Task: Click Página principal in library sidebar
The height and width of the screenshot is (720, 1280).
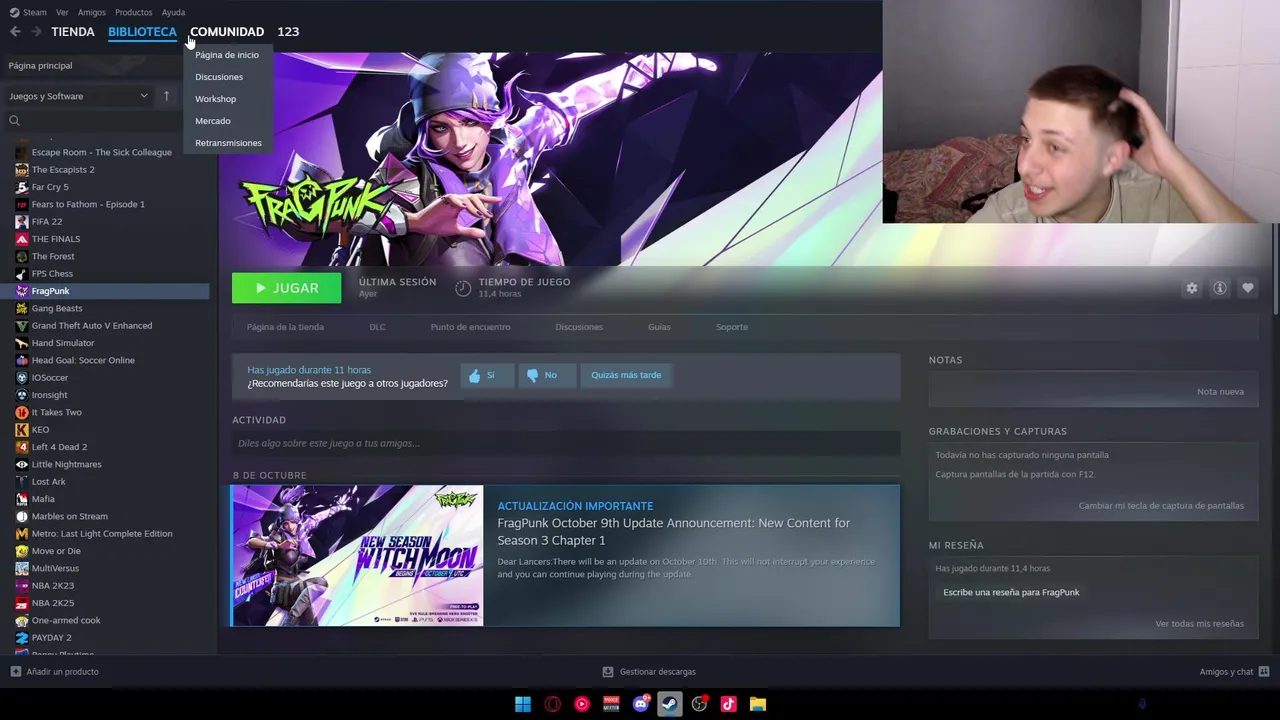Action: coord(40,66)
